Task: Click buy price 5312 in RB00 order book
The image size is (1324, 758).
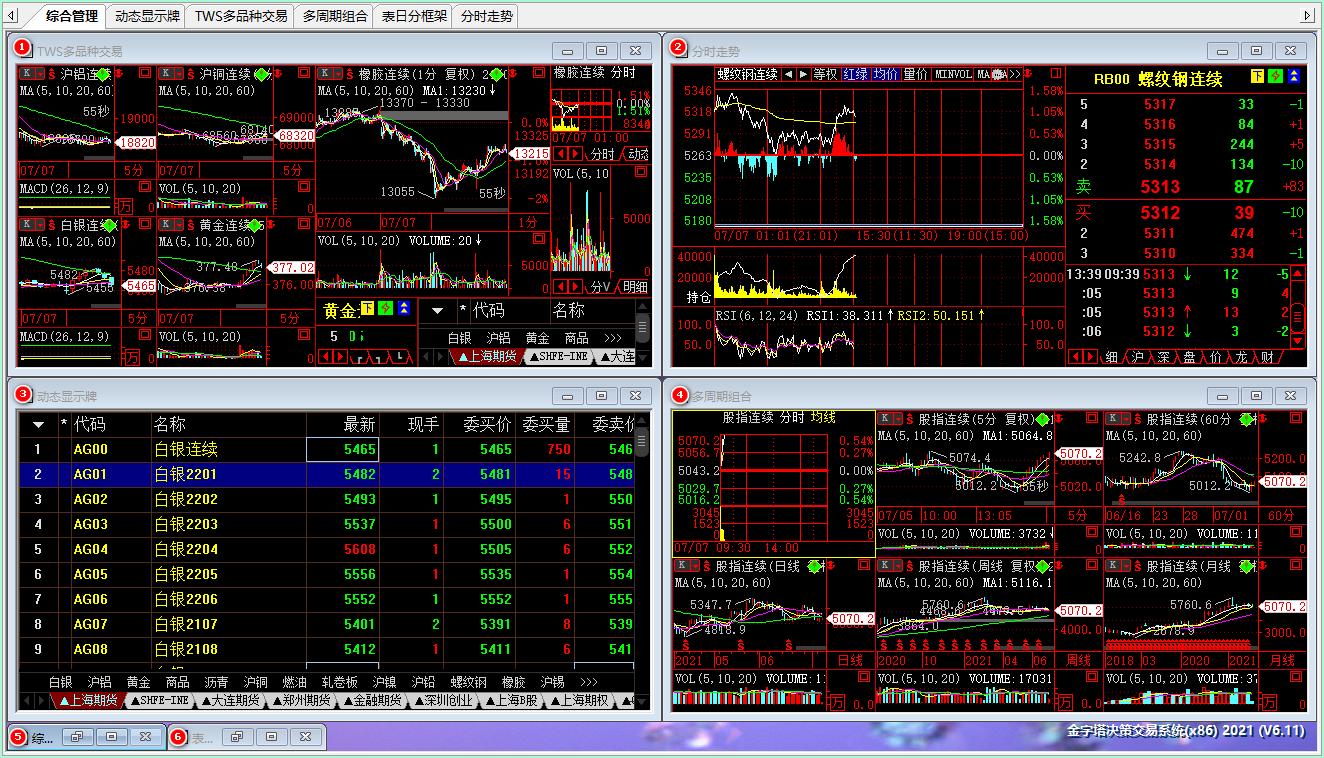Action: pos(1160,213)
